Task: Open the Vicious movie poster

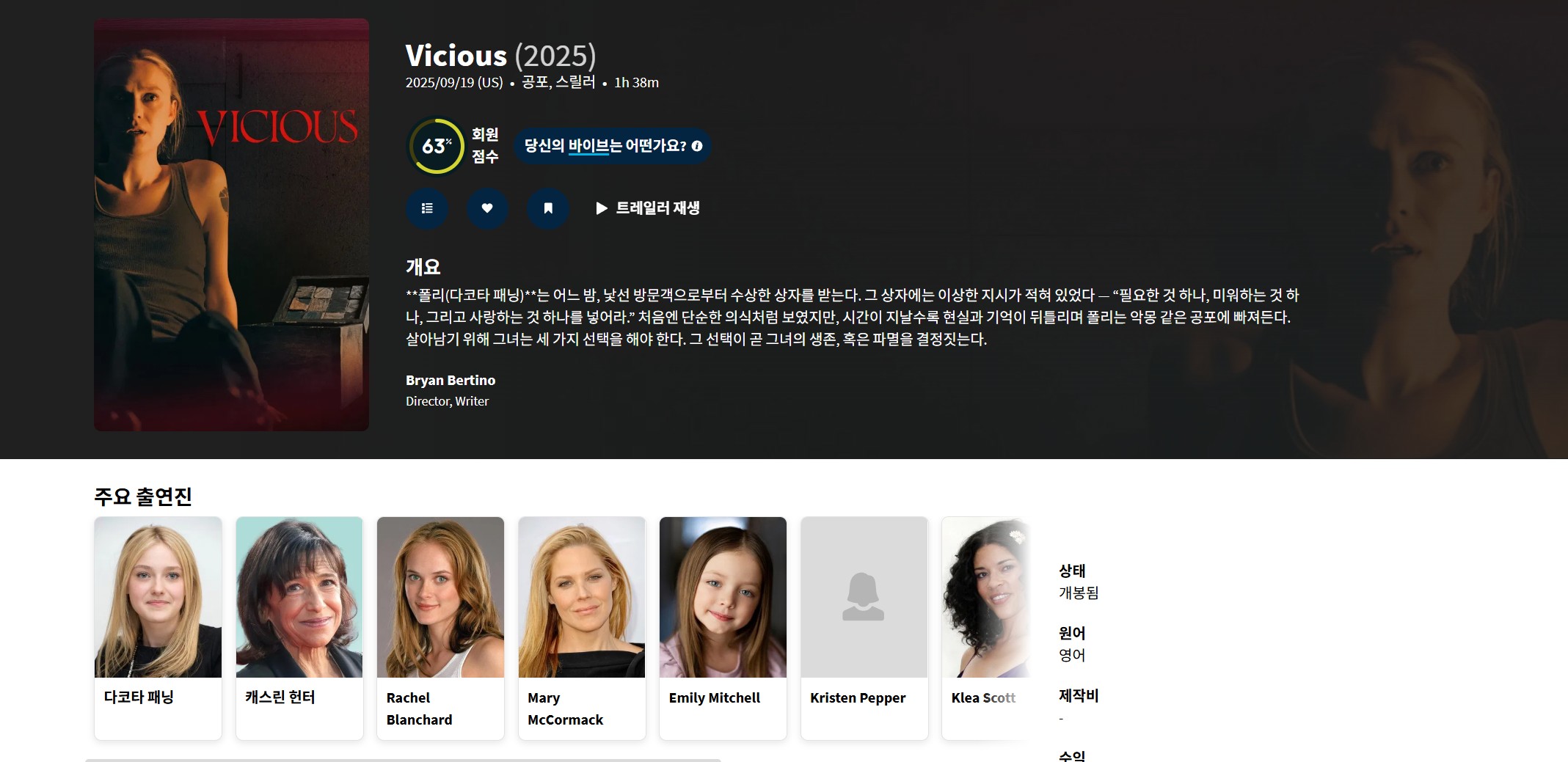Action: click(x=231, y=224)
